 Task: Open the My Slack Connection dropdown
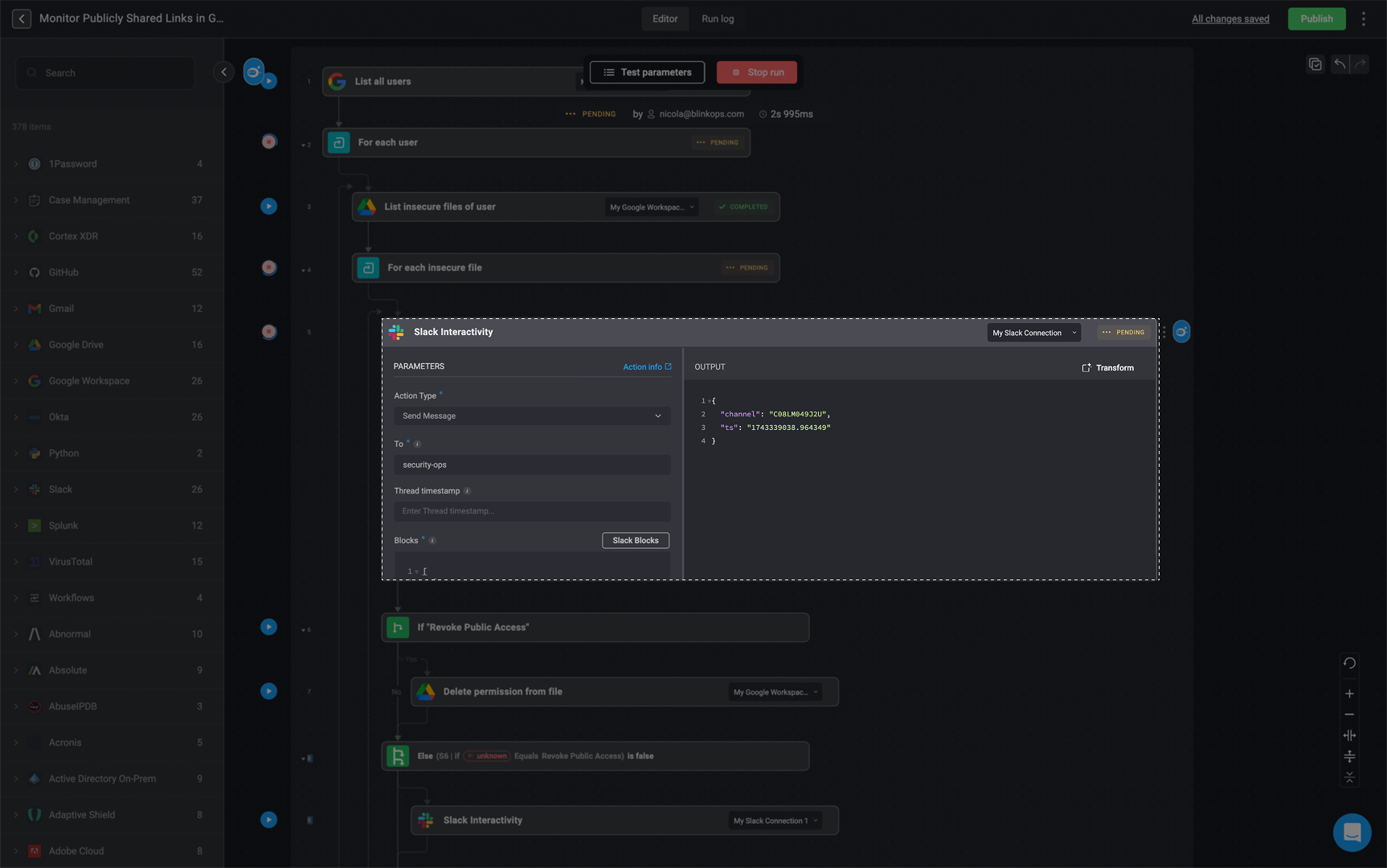(x=1033, y=333)
